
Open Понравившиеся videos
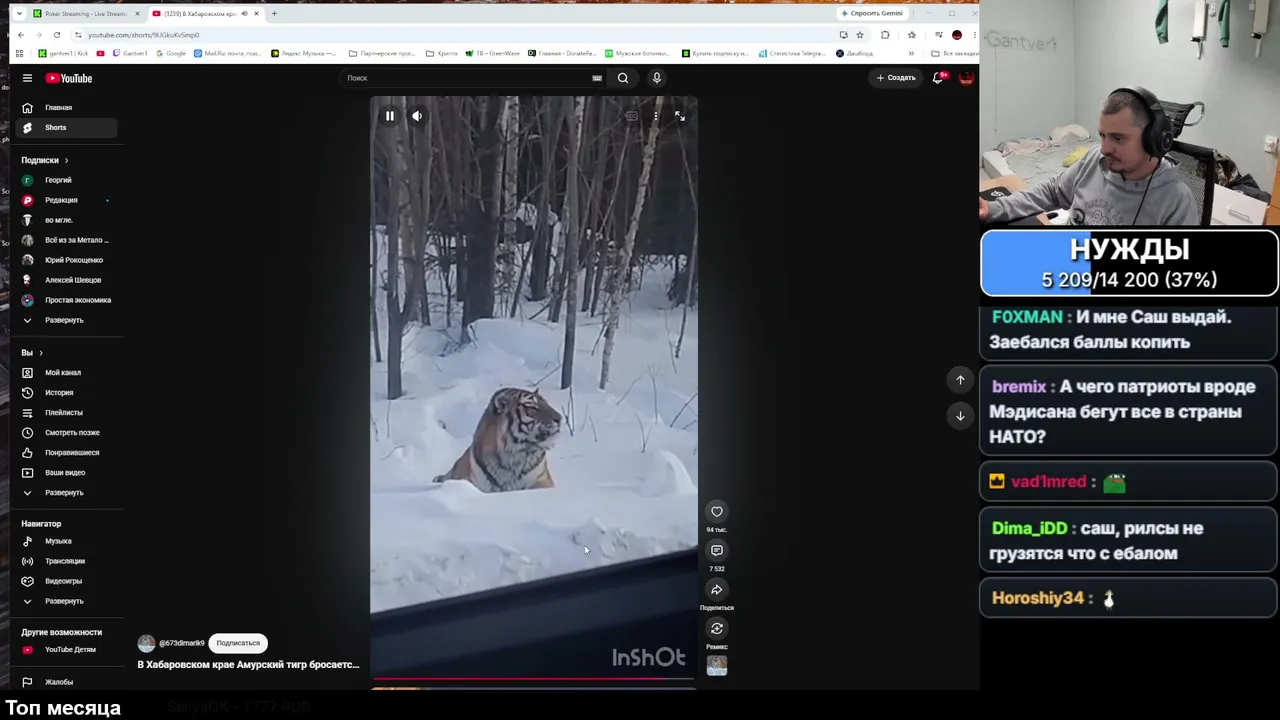(x=67, y=453)
